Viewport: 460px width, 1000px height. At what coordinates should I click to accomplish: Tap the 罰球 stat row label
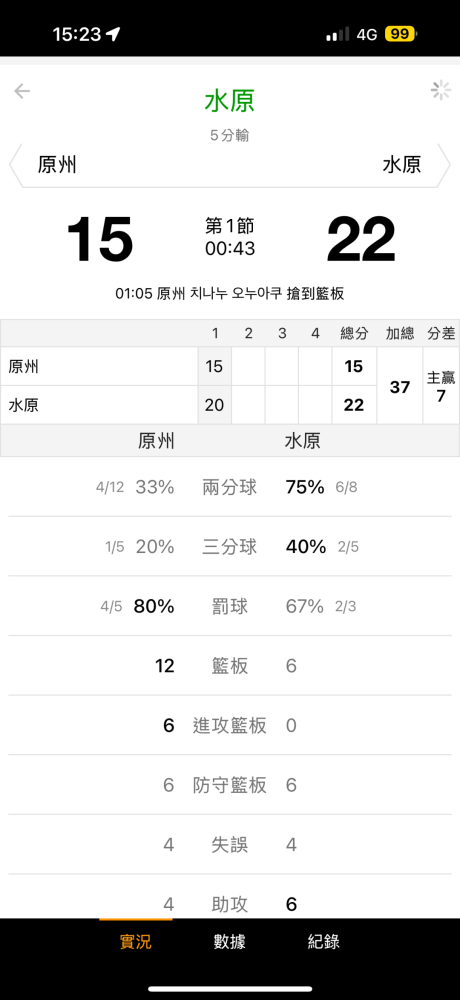click(230, 606)
